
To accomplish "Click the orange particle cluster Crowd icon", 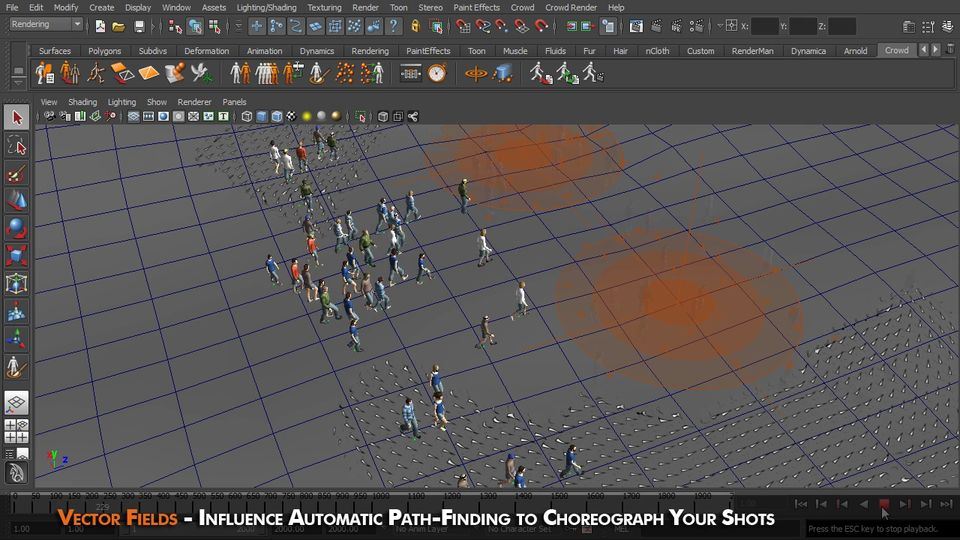I will (345, 73).
